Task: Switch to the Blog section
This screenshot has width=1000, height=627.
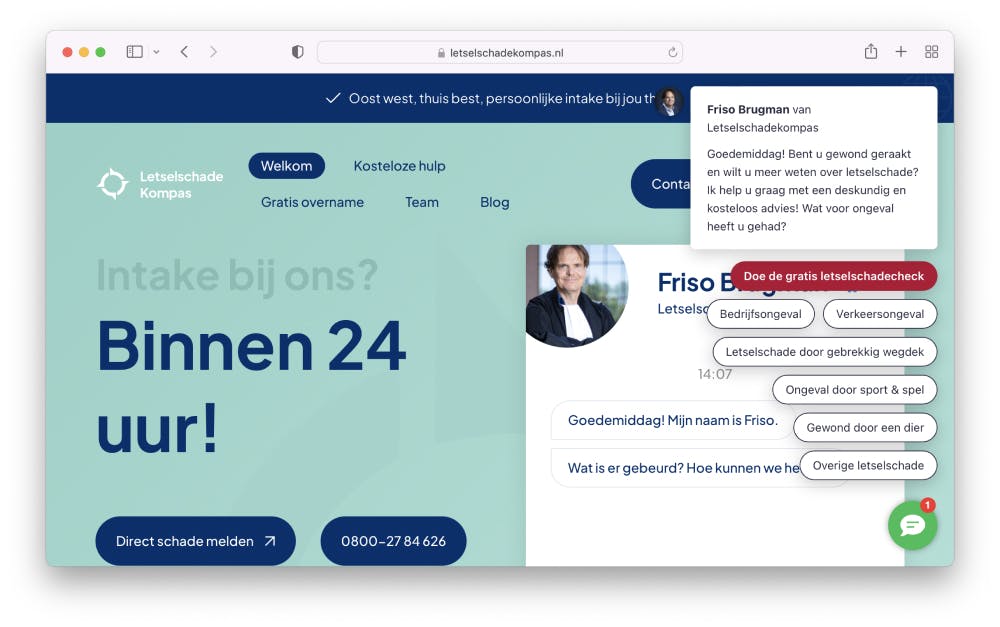Action: coord(494,202)
